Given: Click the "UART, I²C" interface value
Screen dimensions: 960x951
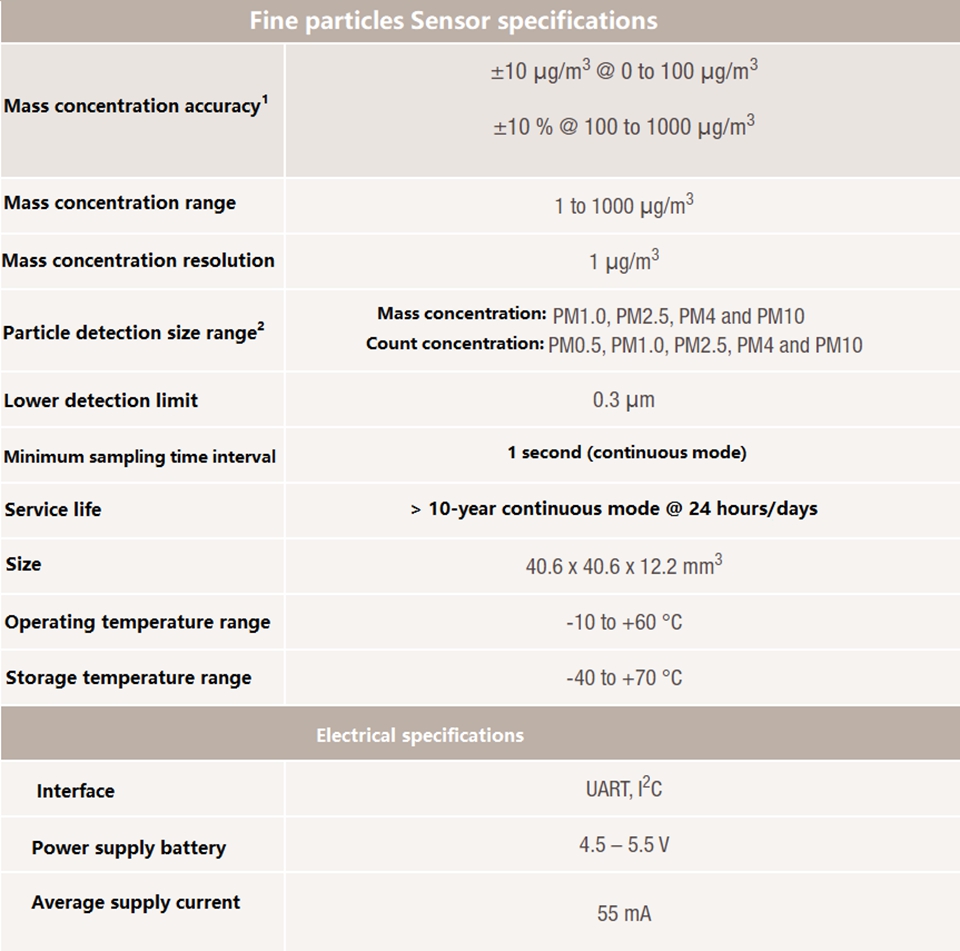Looking at the screenshot, I should 623,789.
